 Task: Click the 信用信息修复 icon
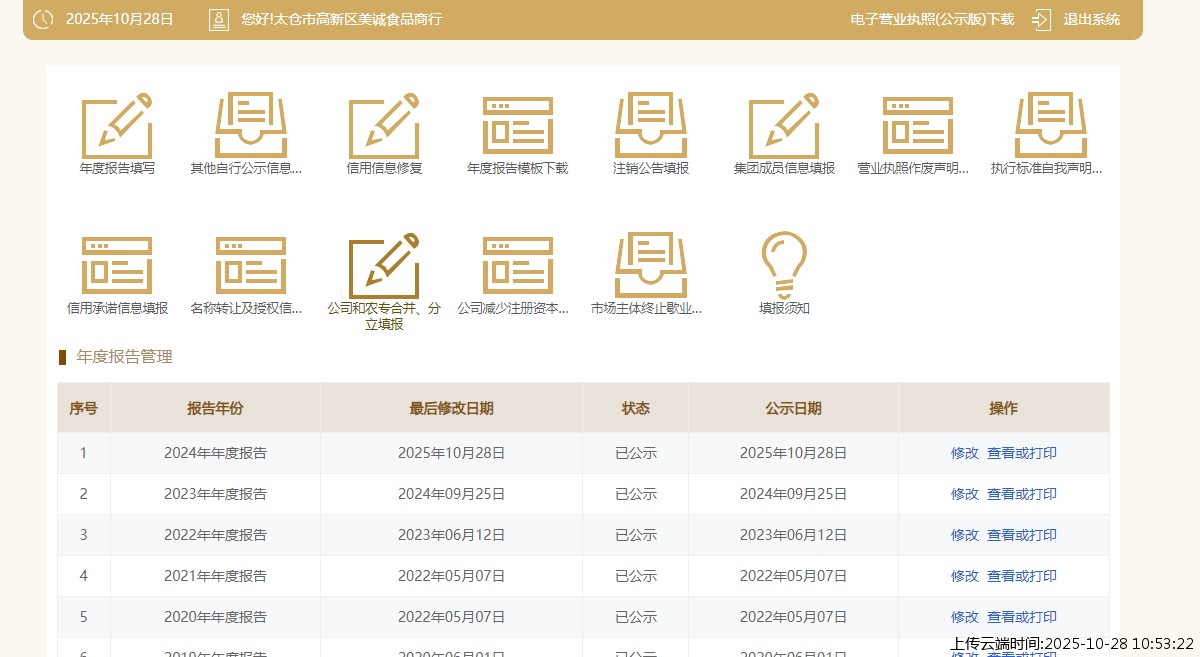tap(384, 127)
